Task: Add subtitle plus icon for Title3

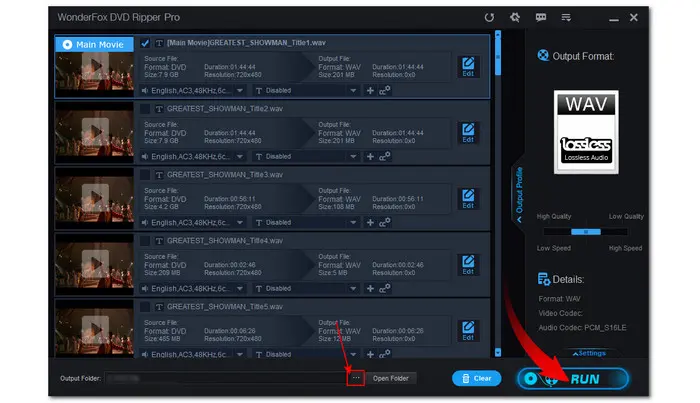Action: click(370, 223)
